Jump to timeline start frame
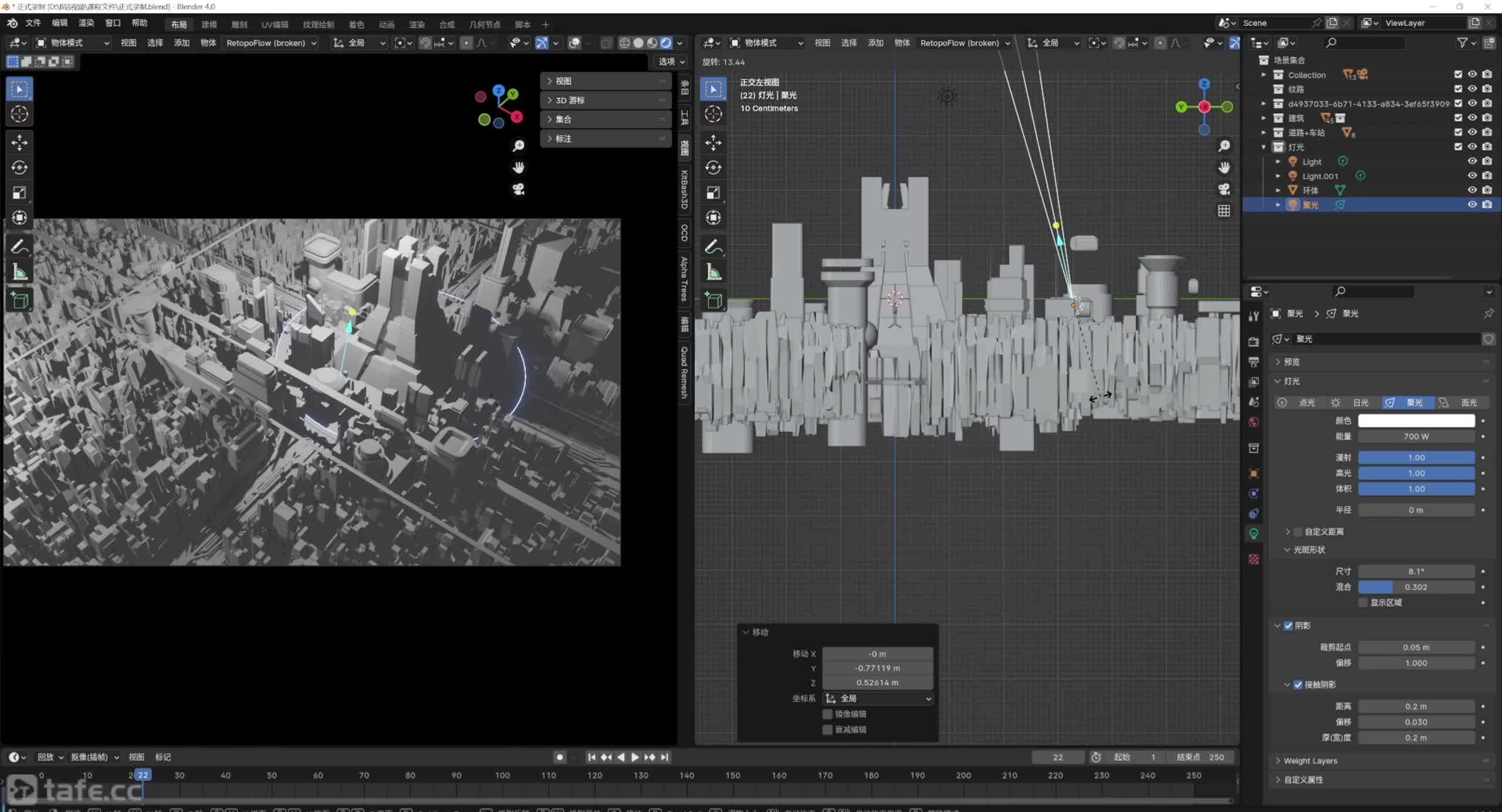Screen dimensions: 1502x812 pyautogui.click(x=591, y=757)
